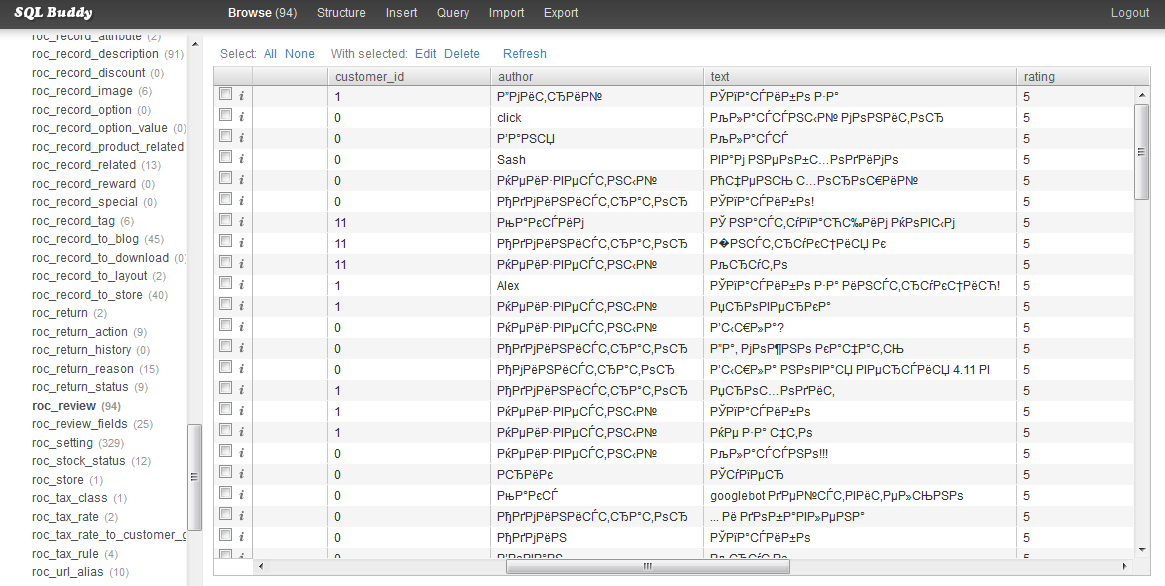
Task: Open roc_record_tag table
Action: pyautogui.click(x=74, y=221)
